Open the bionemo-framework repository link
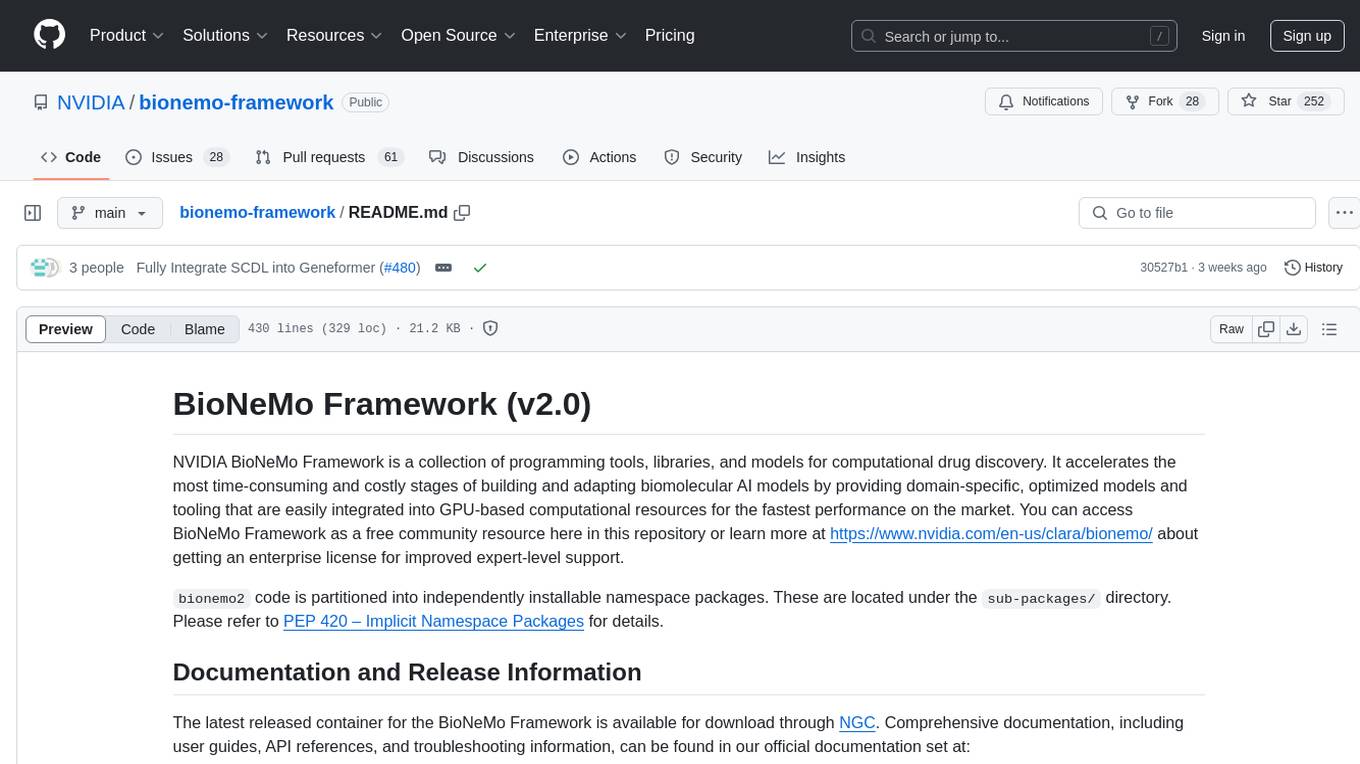Image resolution: width=1360 pixels, height=764 pixels. (x=236, y=102)
